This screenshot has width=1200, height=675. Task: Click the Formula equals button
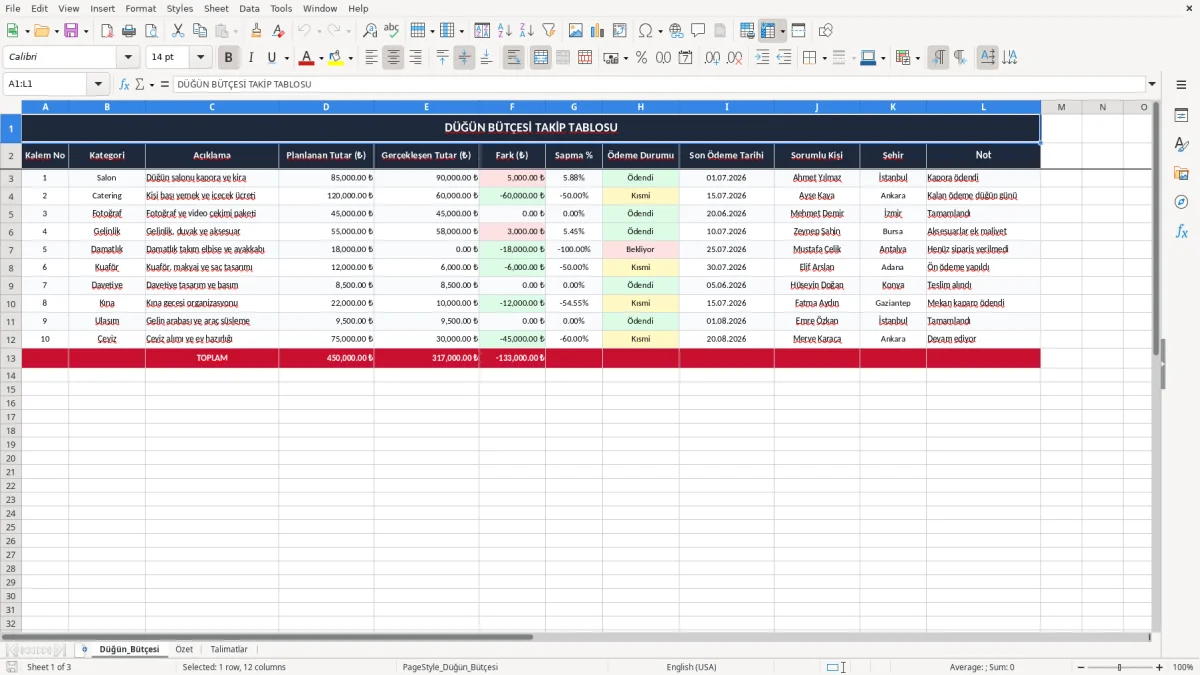click(165, 85)
